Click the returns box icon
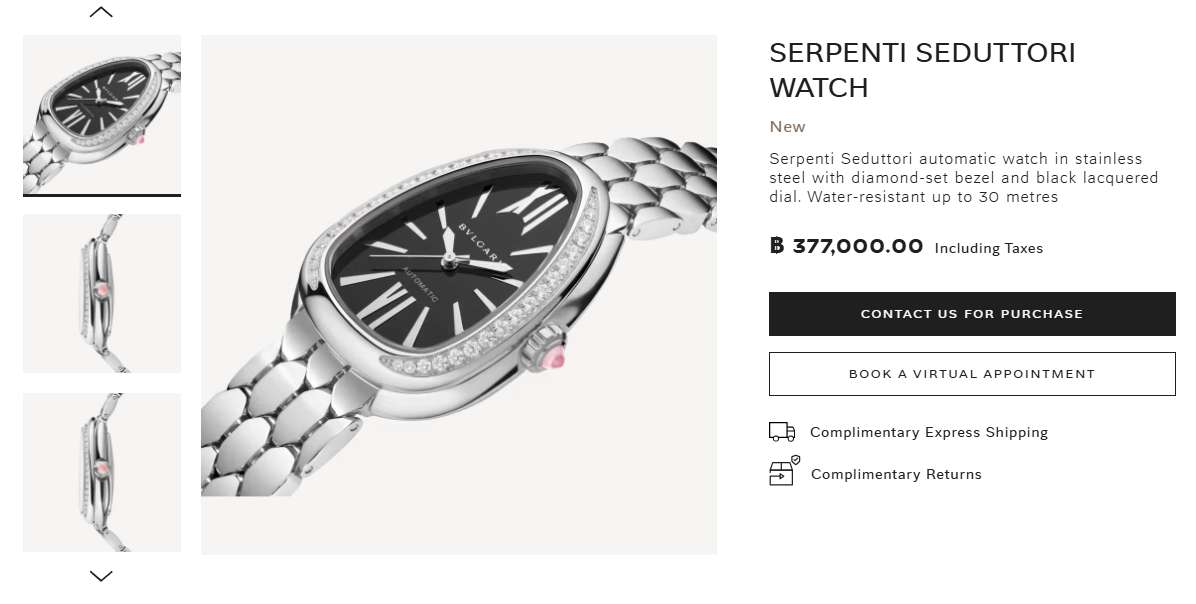1196x604 pixels. (782, 473)
